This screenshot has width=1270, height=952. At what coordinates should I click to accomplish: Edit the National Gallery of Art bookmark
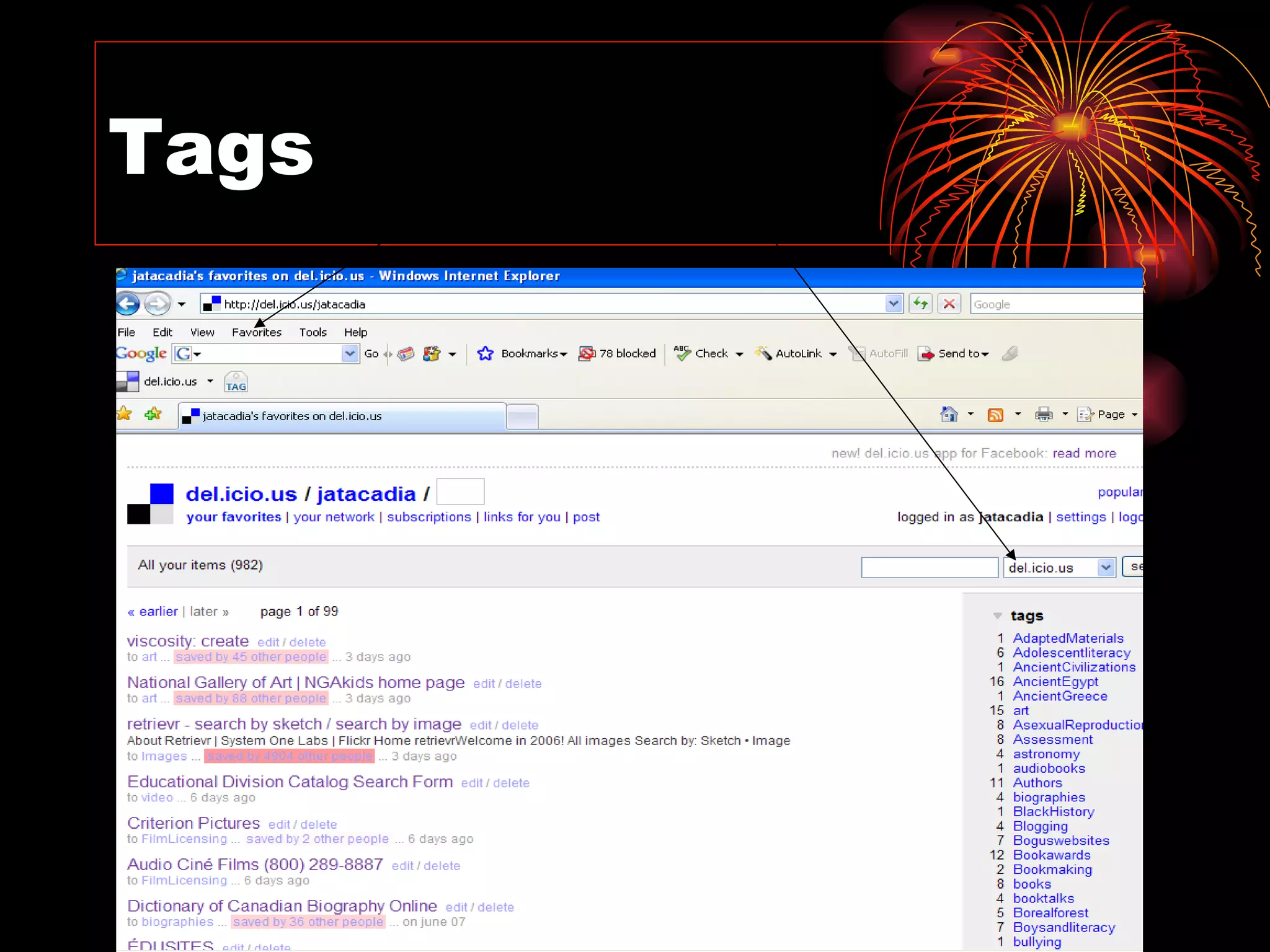[484, 684]
